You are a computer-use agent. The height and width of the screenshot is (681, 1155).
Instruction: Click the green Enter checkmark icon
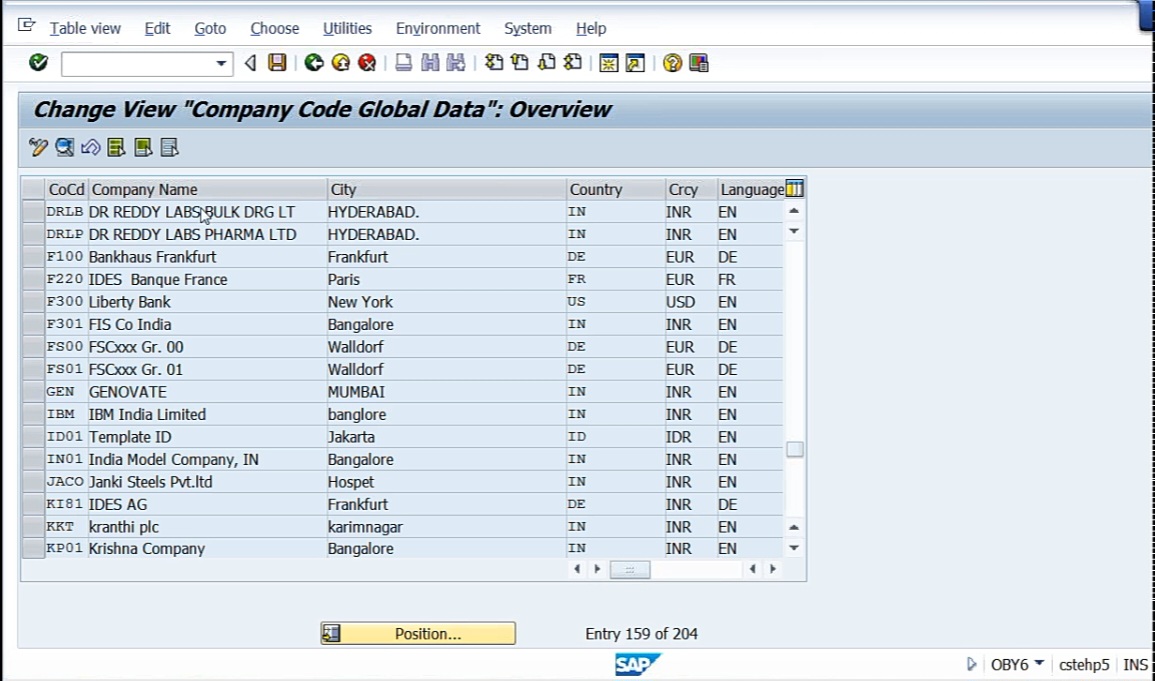point(38,63)
